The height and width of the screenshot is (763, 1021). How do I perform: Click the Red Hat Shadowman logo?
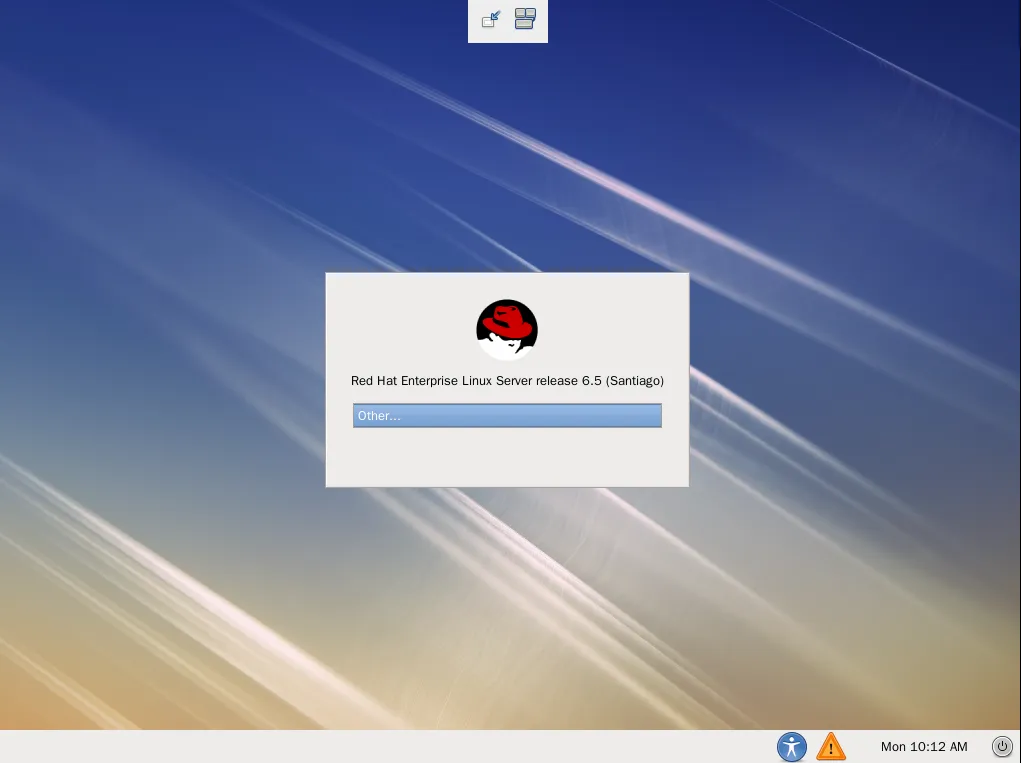[x=507, y=329]
